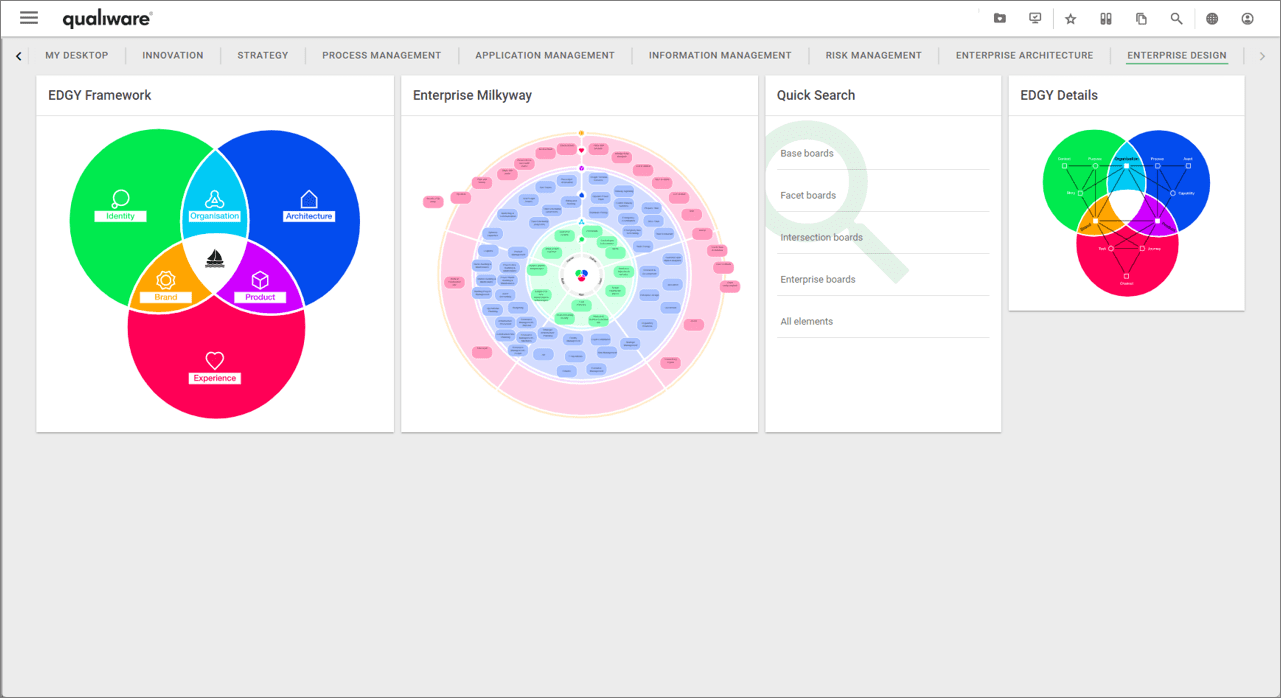Open the hamburger main menu
The width and height of the screenshot is (1281, 698).
click(x=29, y=18)
